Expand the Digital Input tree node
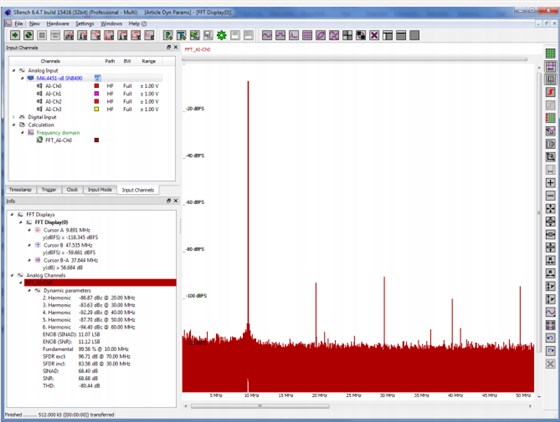 pyautogui.click(x=14, y=117)
